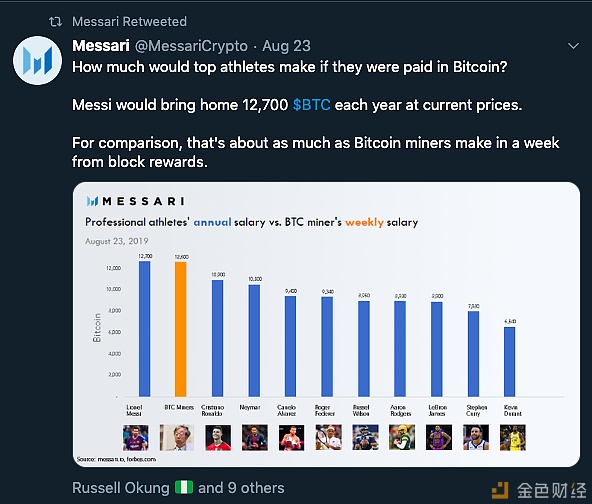Viewport: 592px width, 504px height.
Task: Click the LeBron James photo thumbnail
Action: click(x=439, y=438)
